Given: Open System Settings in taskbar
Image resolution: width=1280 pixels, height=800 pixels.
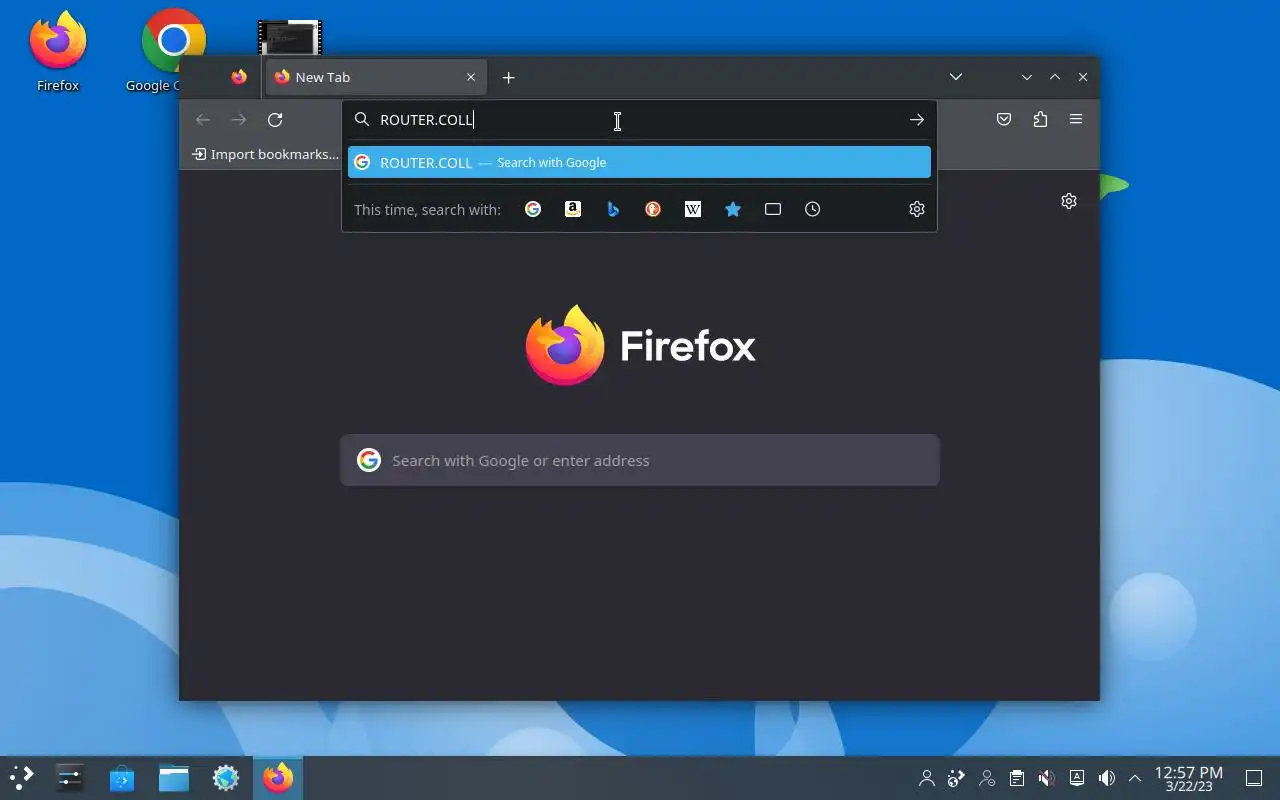Looking at the screenshot, I should [x=70, y=778].
